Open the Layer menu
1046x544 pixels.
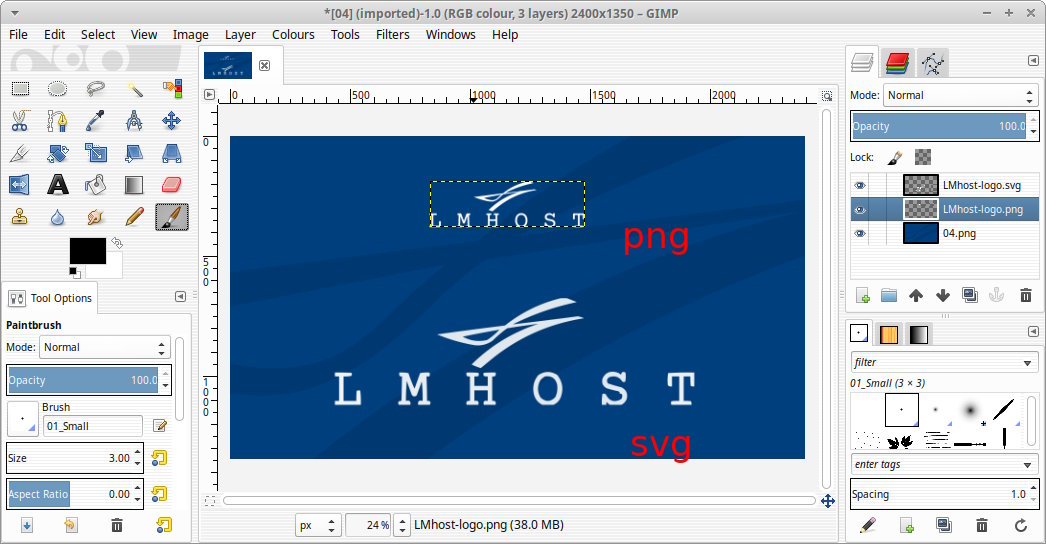(x=240, y=35)
